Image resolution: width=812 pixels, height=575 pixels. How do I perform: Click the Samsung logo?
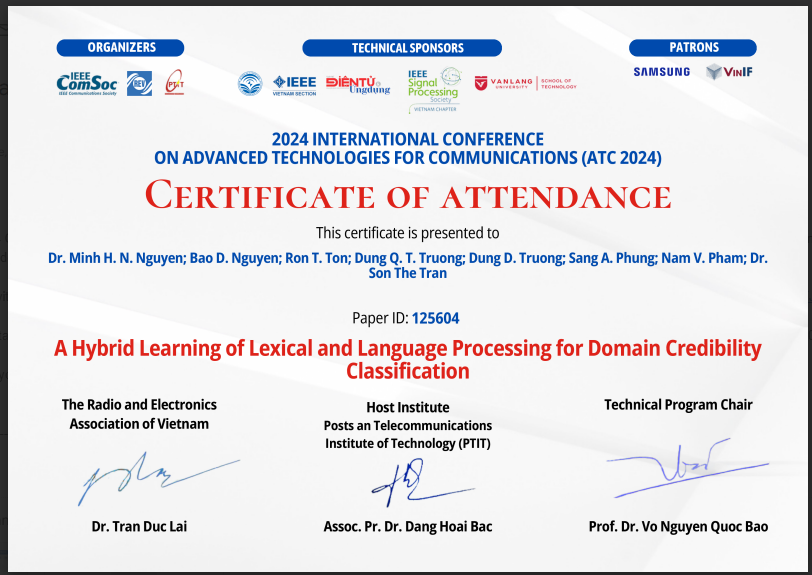coord(661,72)
